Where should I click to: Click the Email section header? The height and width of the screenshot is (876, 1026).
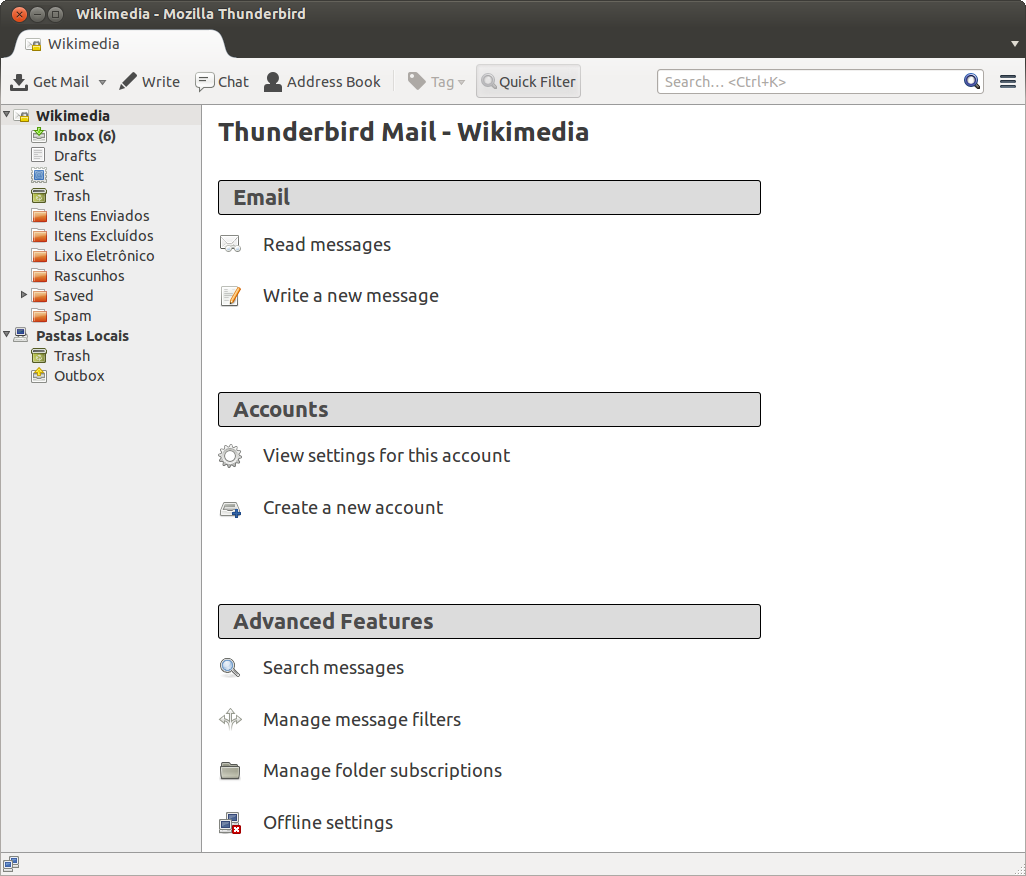489,198
